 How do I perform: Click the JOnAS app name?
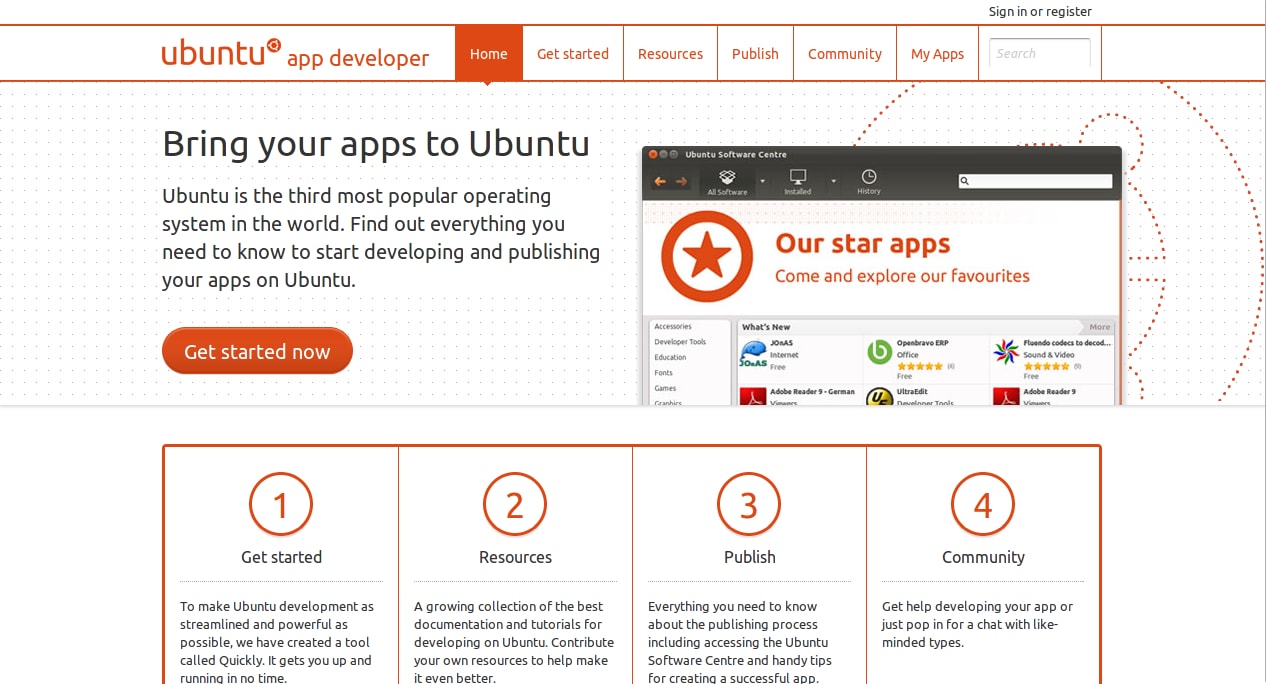(782, 343)
